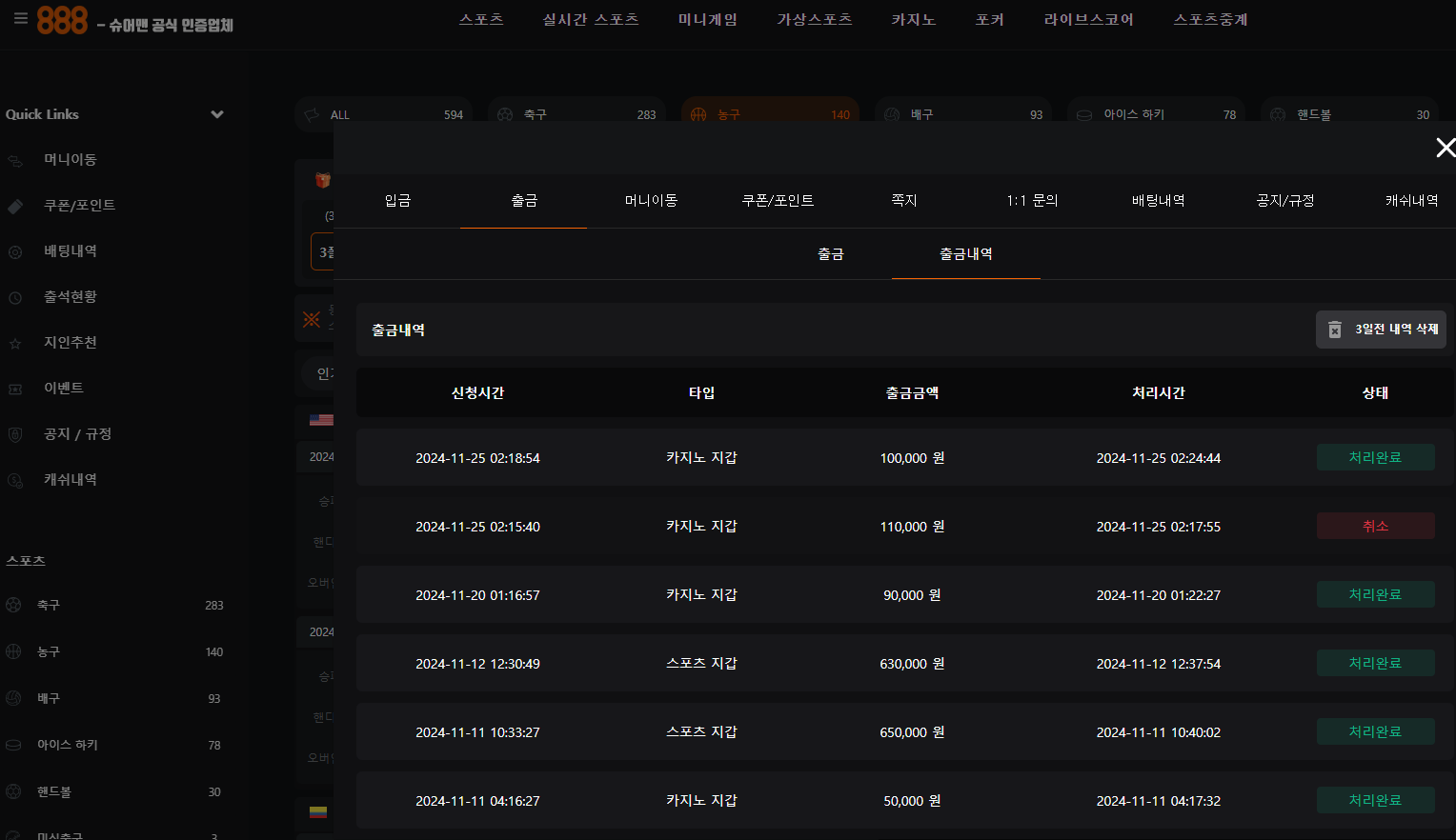Click the 처리시간 column header
This screenshot has height=840, width=1456.
point(1158,393)
